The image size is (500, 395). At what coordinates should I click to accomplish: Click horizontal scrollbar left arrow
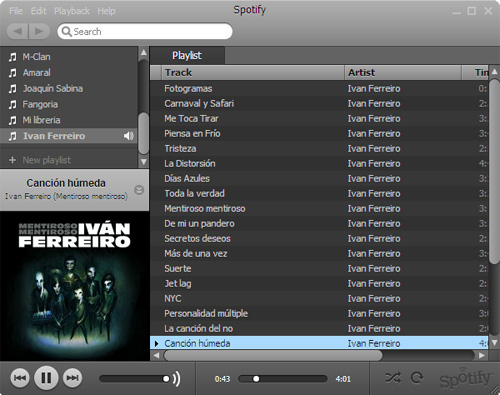click(156, 355)
